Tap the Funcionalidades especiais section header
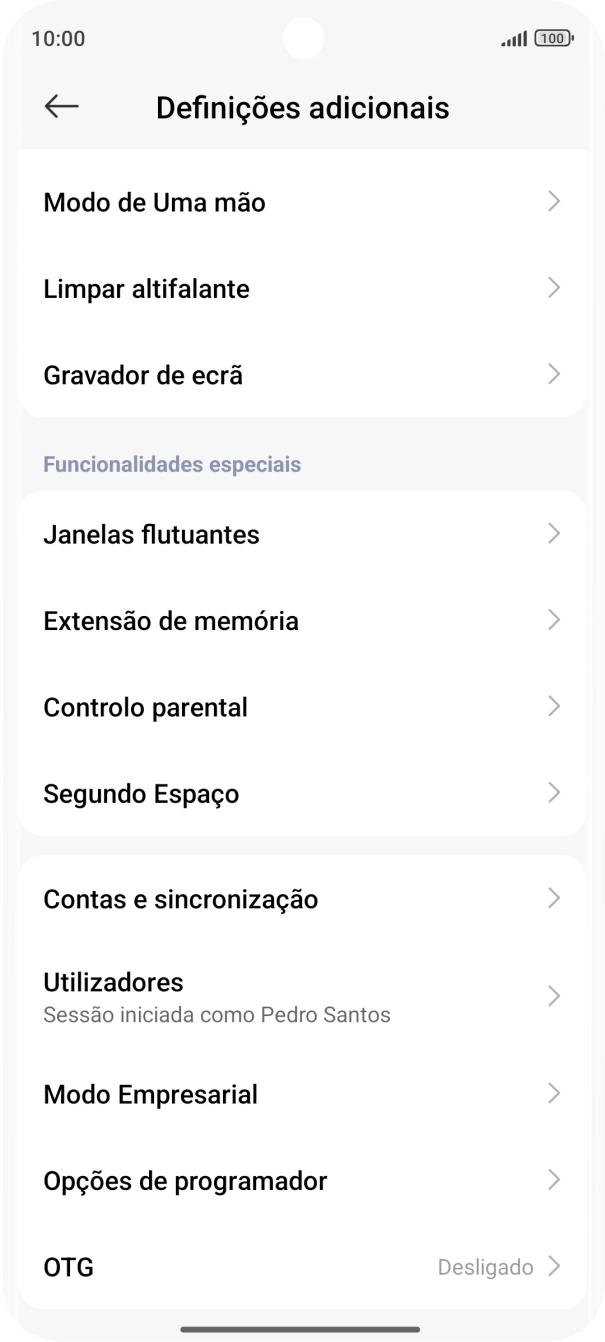Viewport: 605px width, 1342px height. point(171,463)
